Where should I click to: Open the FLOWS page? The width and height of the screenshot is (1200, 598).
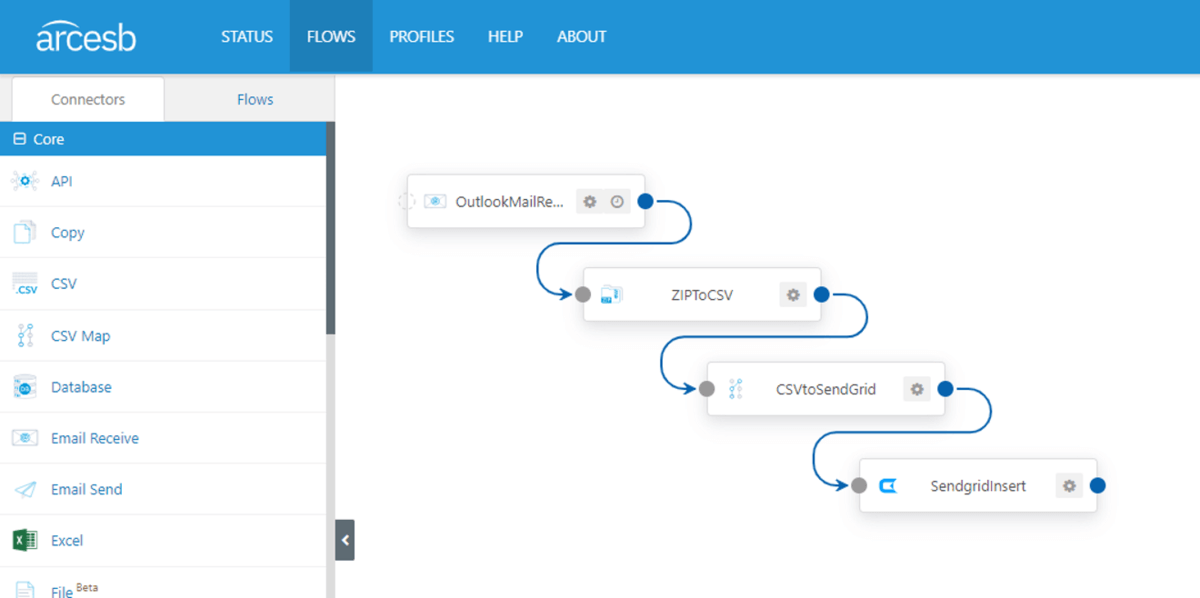pos(331,37)
